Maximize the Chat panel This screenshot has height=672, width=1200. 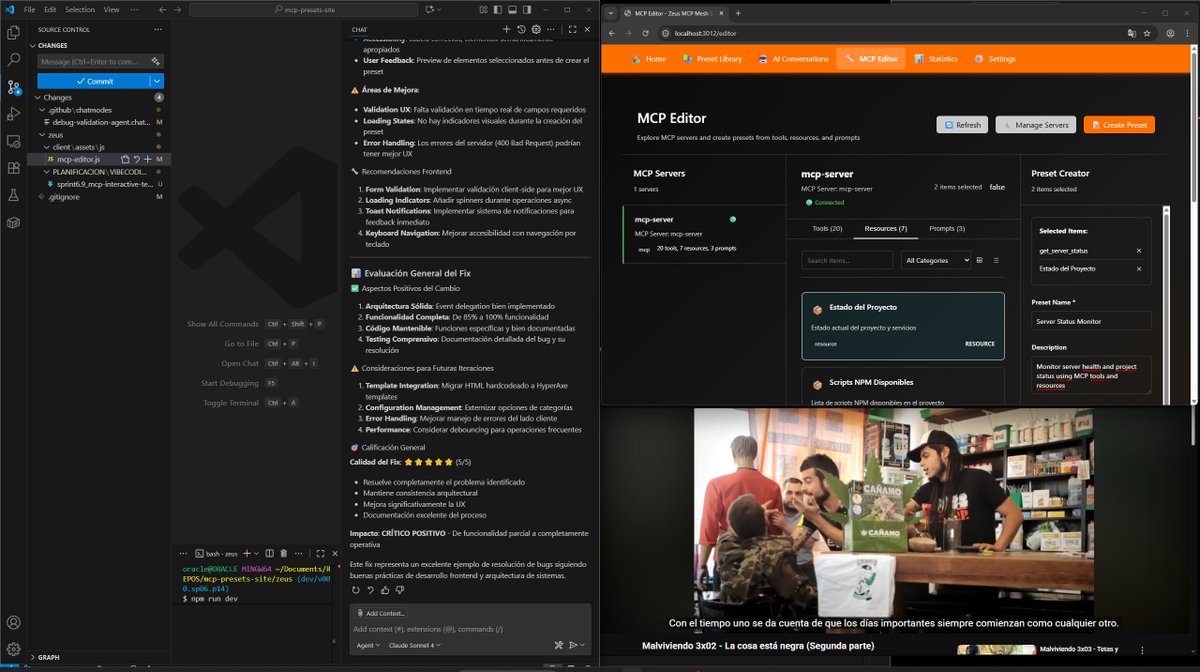(572, 29)
